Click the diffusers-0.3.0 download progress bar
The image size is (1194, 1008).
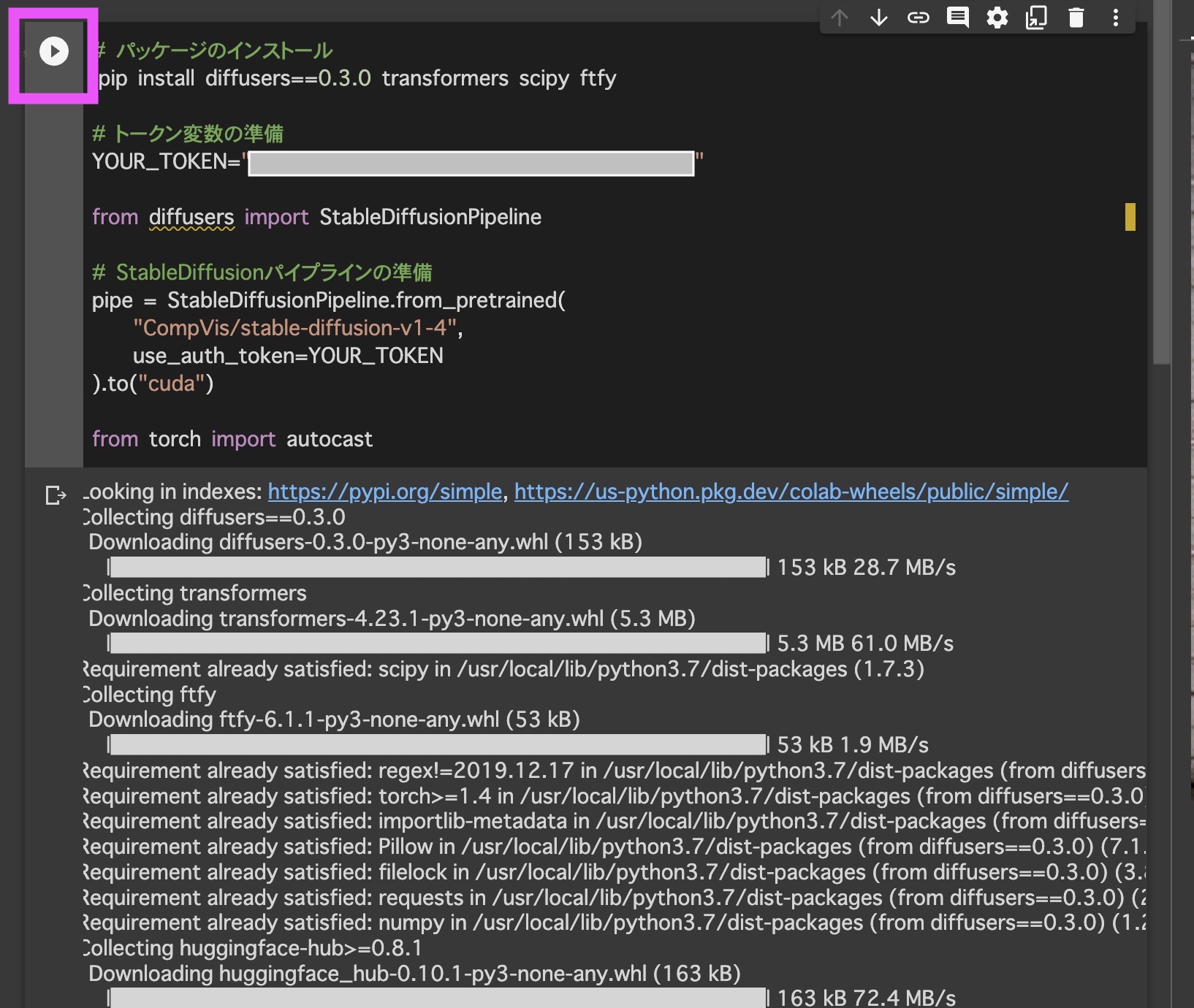pos(438,568)
